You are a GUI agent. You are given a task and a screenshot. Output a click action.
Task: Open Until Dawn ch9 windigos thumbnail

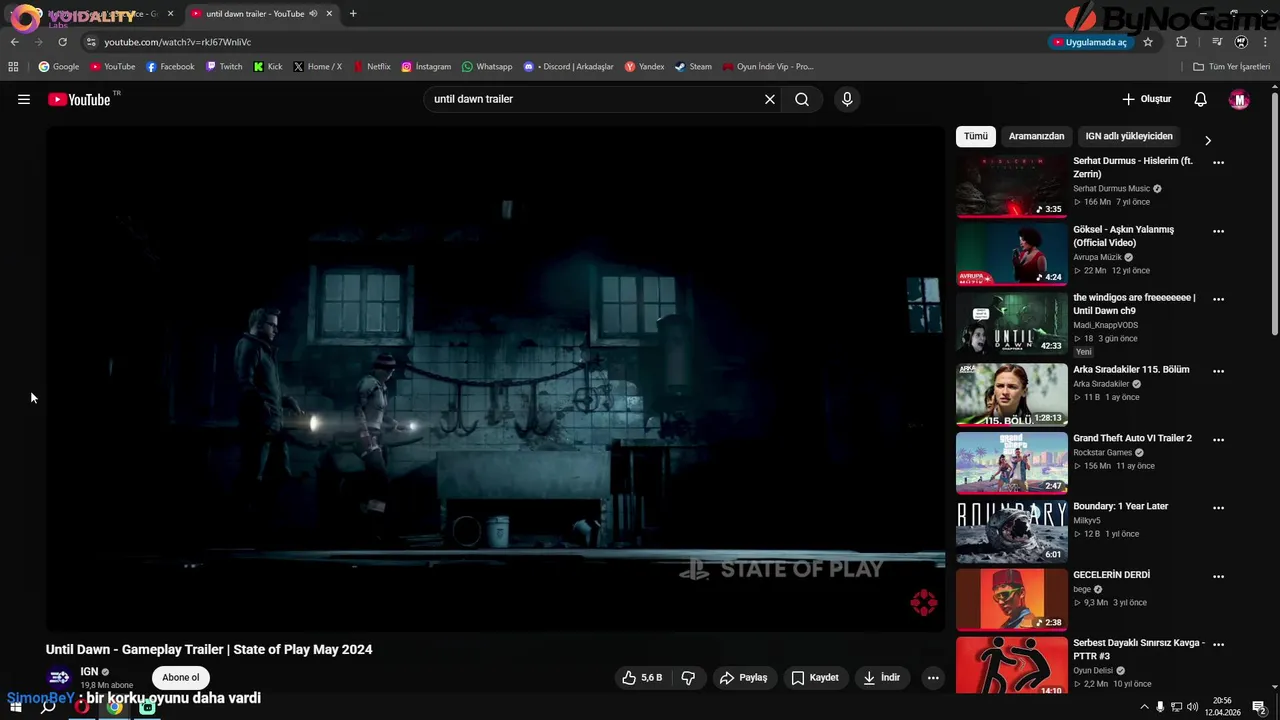point(1011,323)
